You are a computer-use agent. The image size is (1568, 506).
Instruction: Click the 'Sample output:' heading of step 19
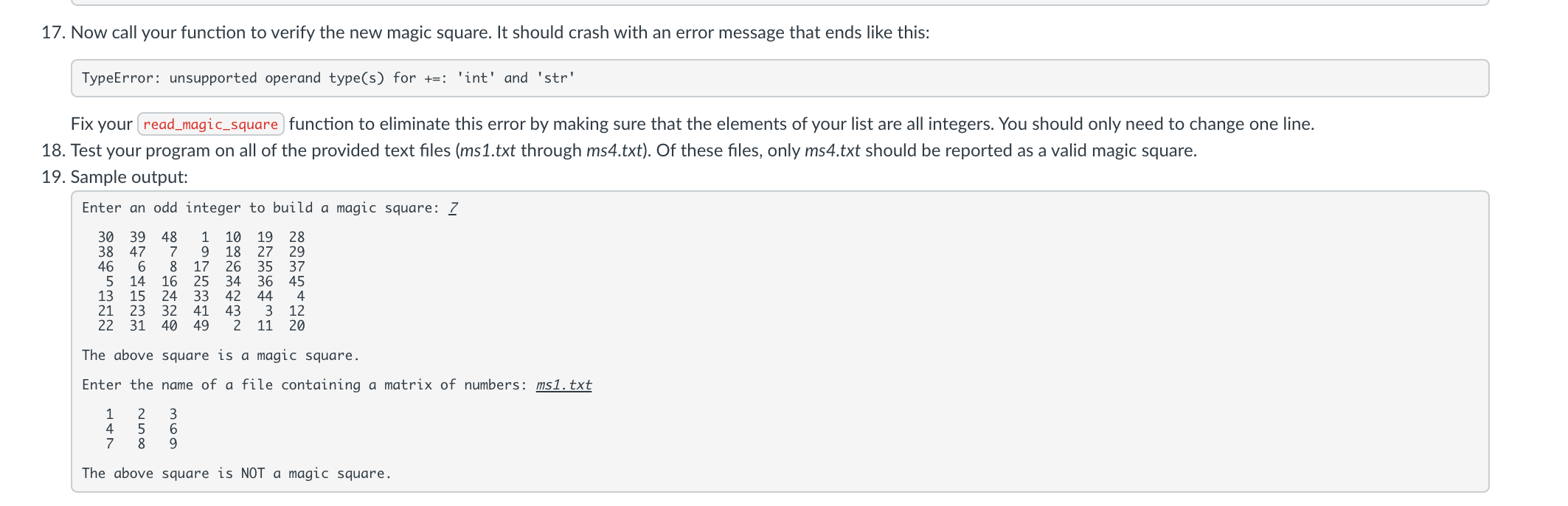point(129,177)
